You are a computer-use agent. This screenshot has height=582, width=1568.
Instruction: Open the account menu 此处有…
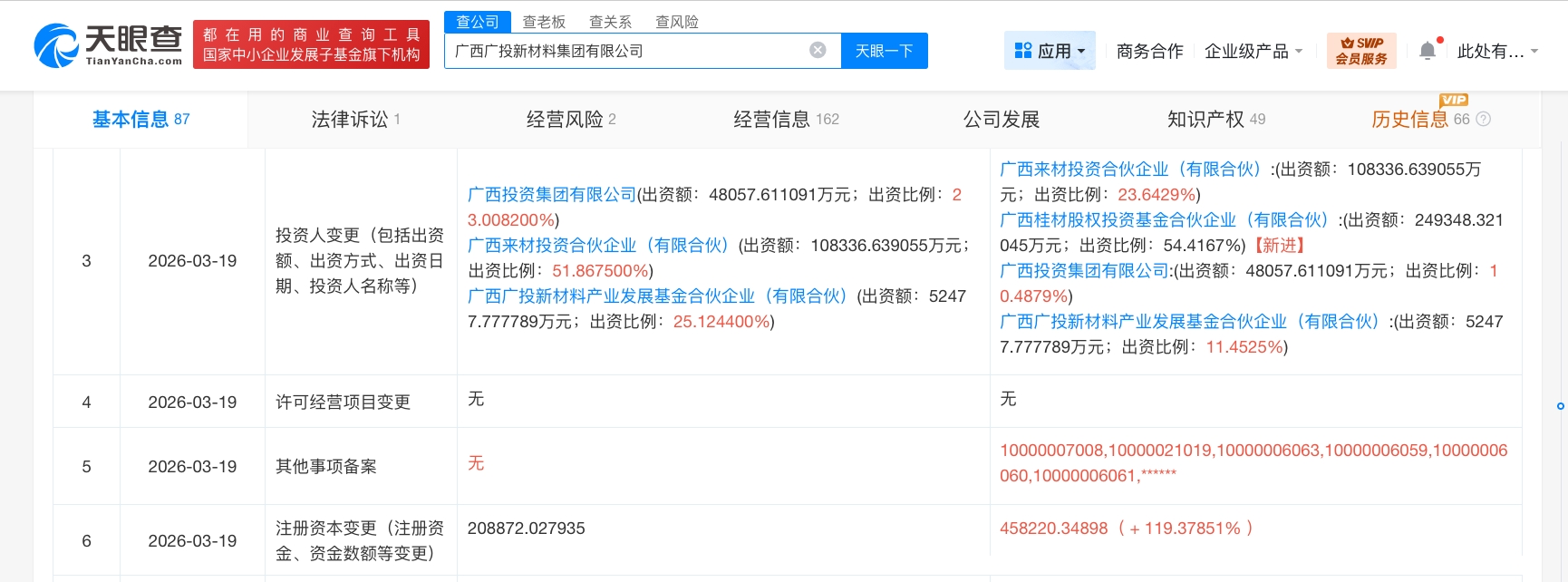[1497, 52]
